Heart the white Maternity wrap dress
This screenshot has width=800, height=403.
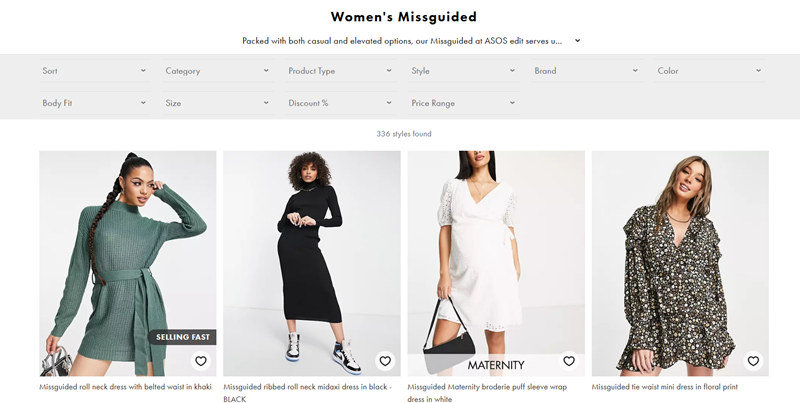(x=569, y=361)
